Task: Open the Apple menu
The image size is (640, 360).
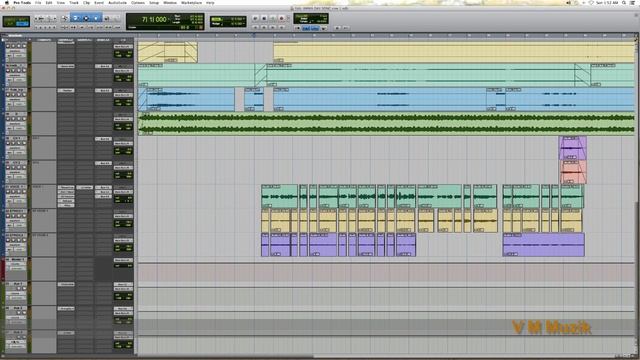Action: click(x=7, y=2)
